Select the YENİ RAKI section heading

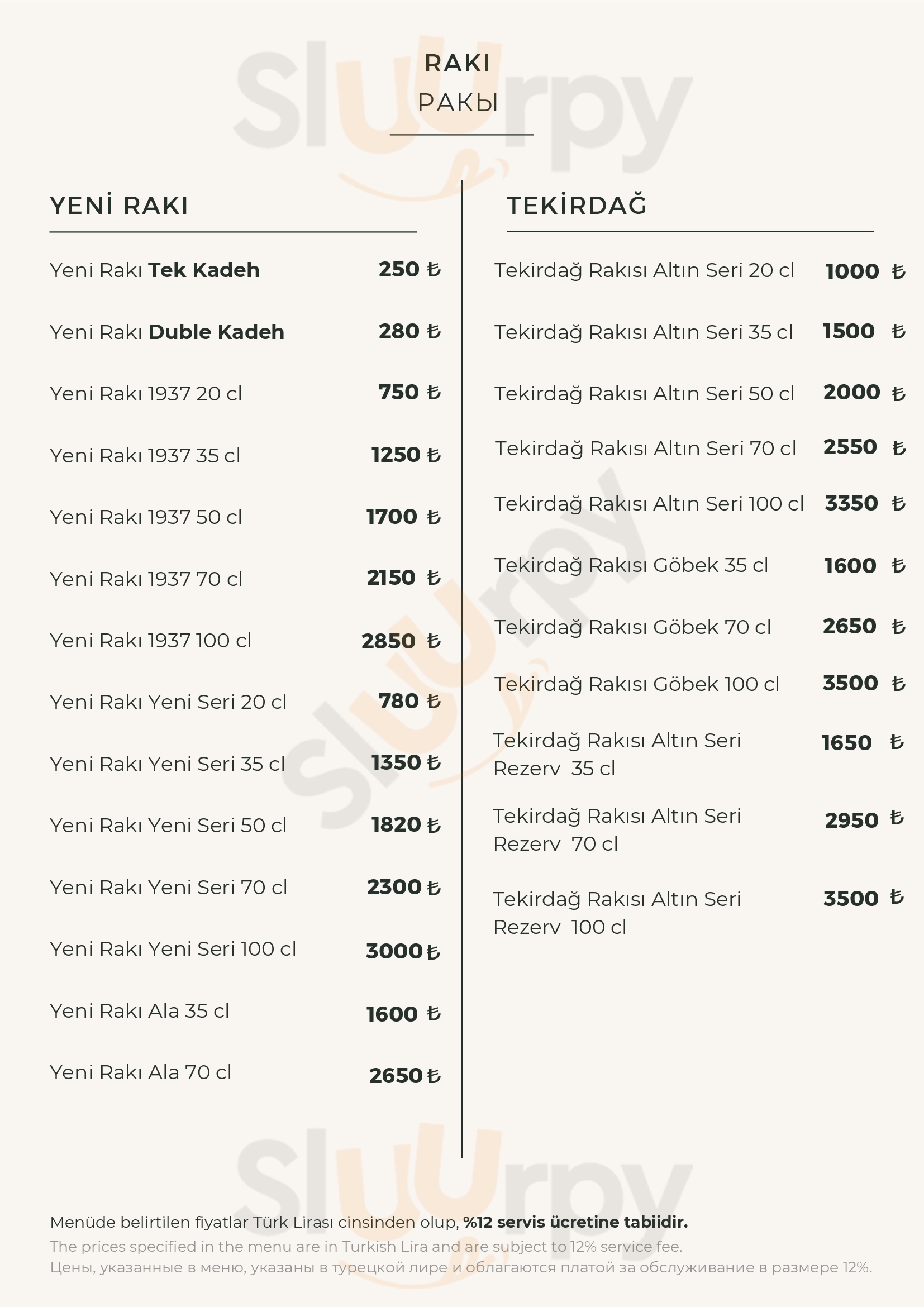[x=119, y=206]
